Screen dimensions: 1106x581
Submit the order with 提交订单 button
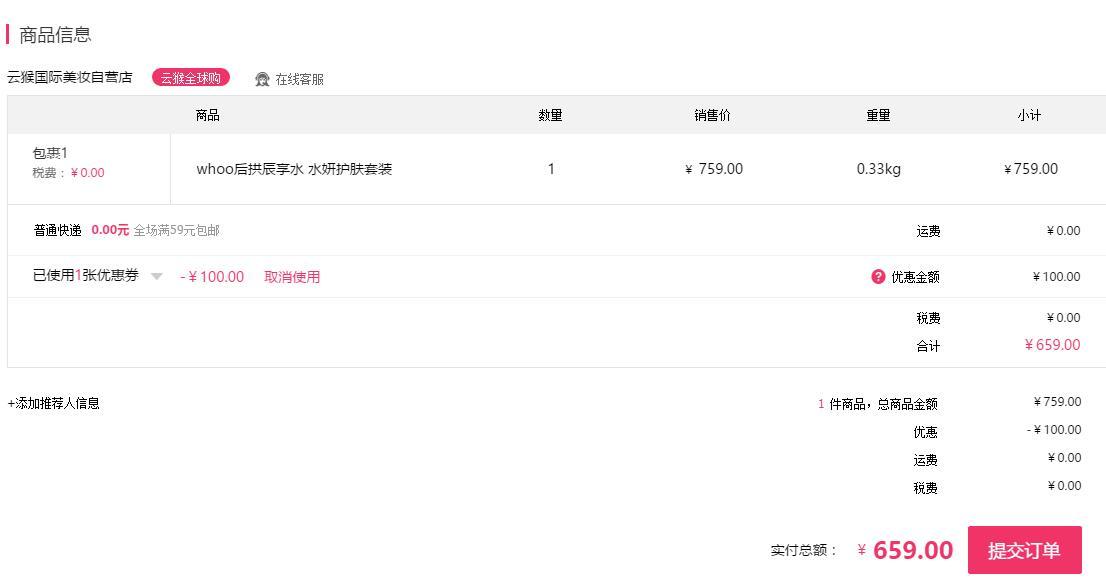[1024, 550]
